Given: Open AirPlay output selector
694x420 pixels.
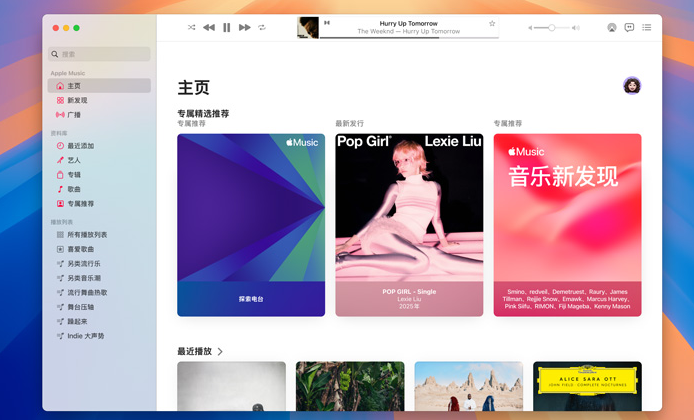Looking at the screenshot, I should point(612,27).
